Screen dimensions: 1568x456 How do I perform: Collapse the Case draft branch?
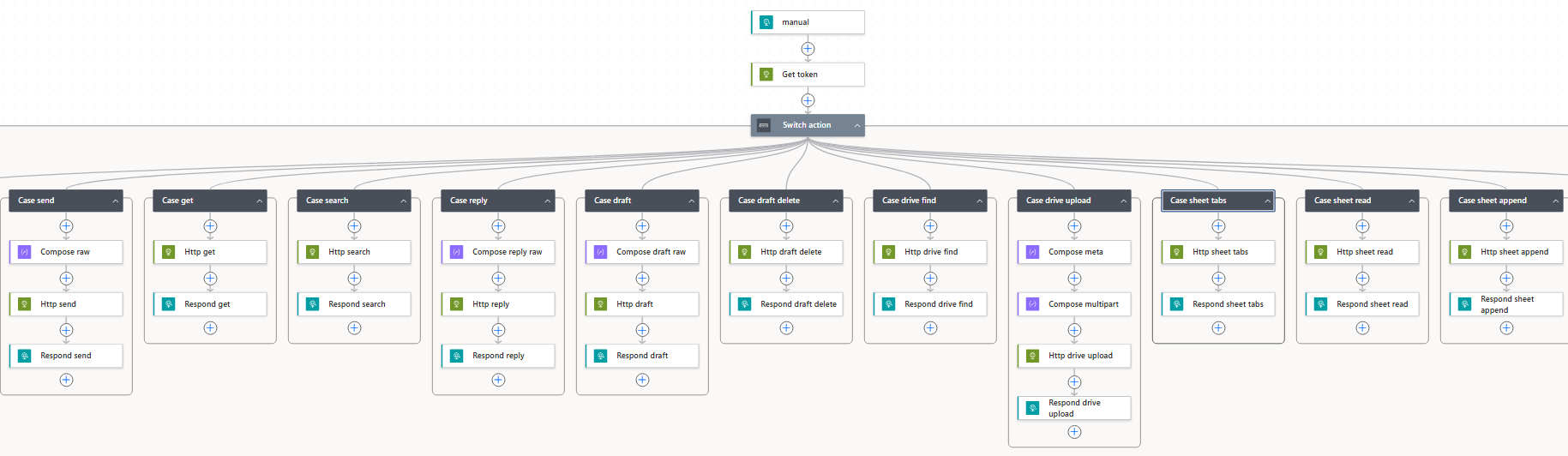pos(692,201)
